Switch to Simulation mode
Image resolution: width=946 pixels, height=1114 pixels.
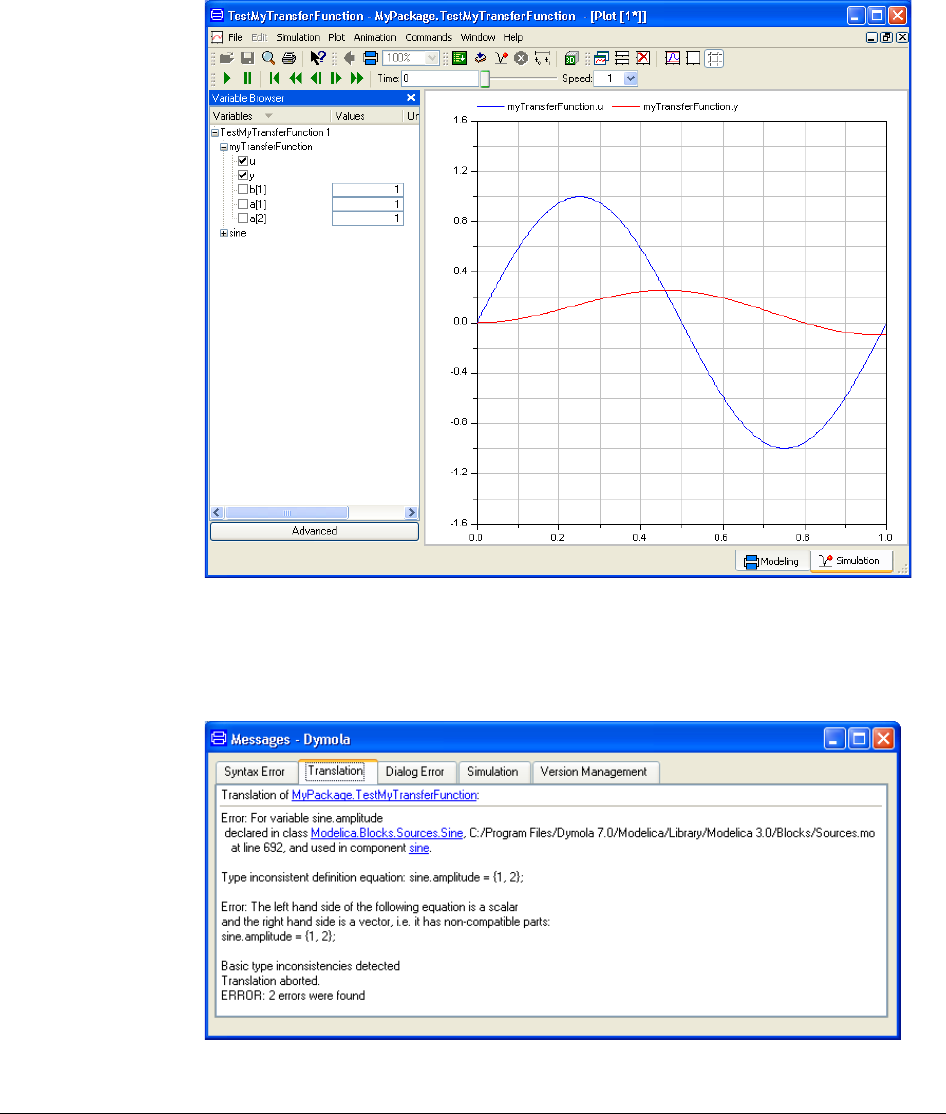click(851, 561)
